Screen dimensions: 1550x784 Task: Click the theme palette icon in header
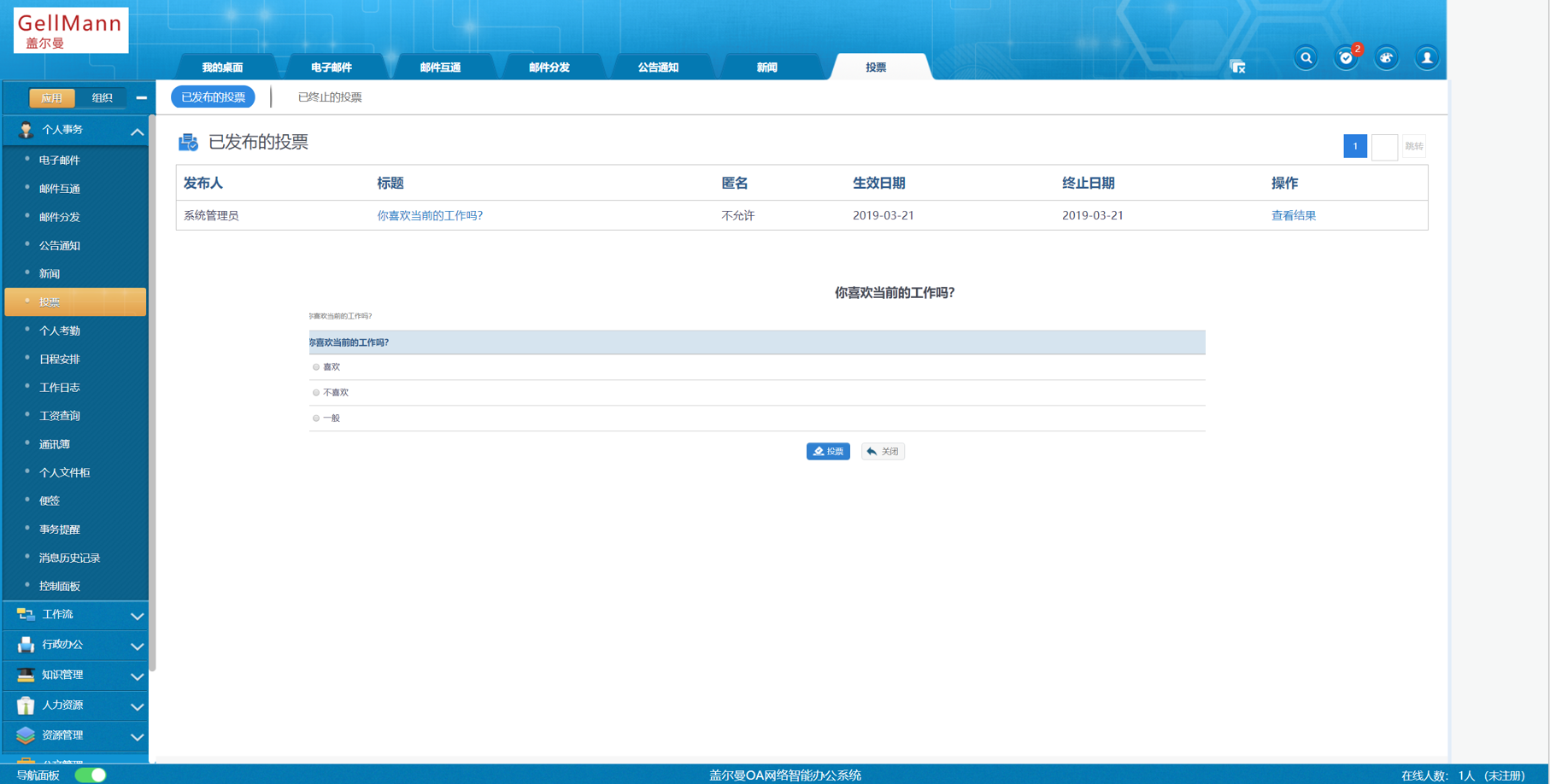[x=1386, y=58]
